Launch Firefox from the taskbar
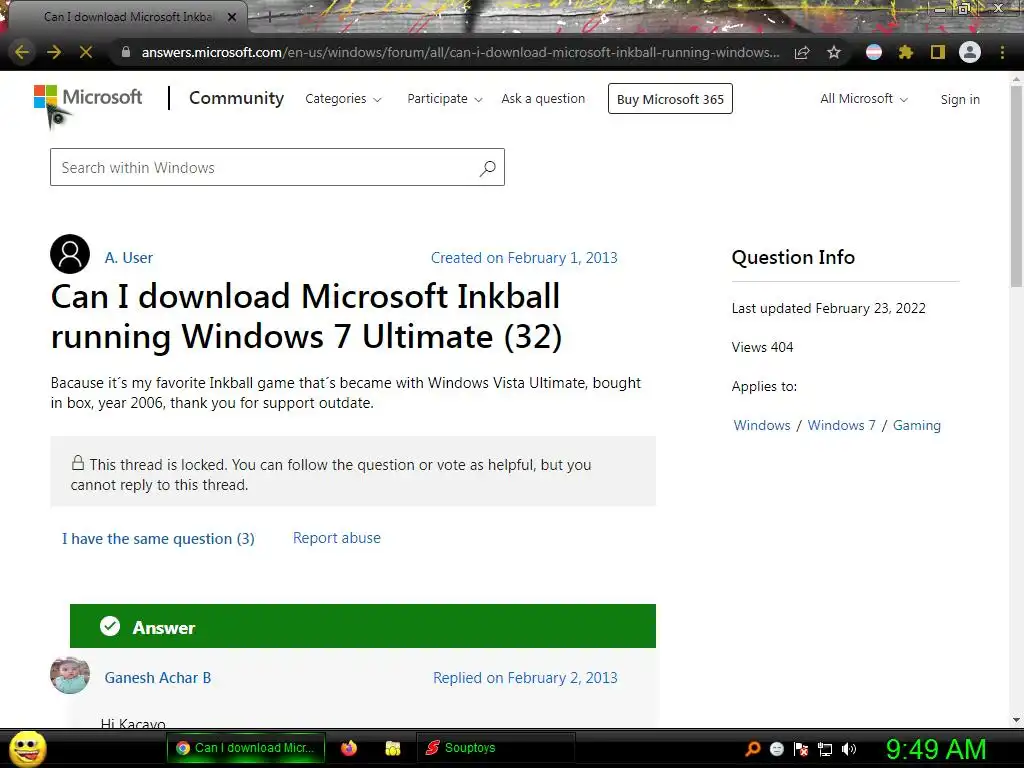 tap(349, 748)
